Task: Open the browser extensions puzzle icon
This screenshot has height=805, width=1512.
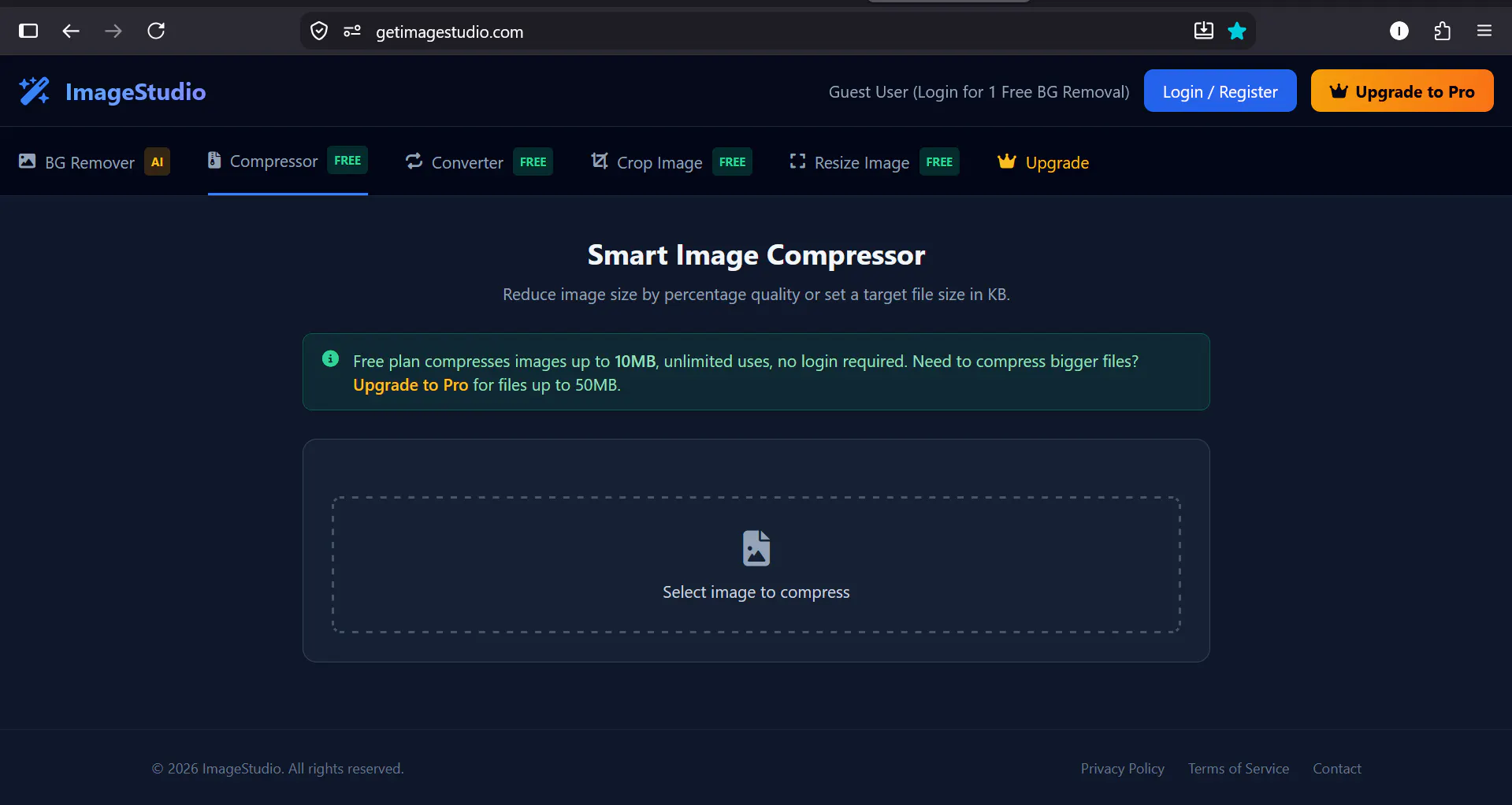Action: click(x=1442, y=31)
